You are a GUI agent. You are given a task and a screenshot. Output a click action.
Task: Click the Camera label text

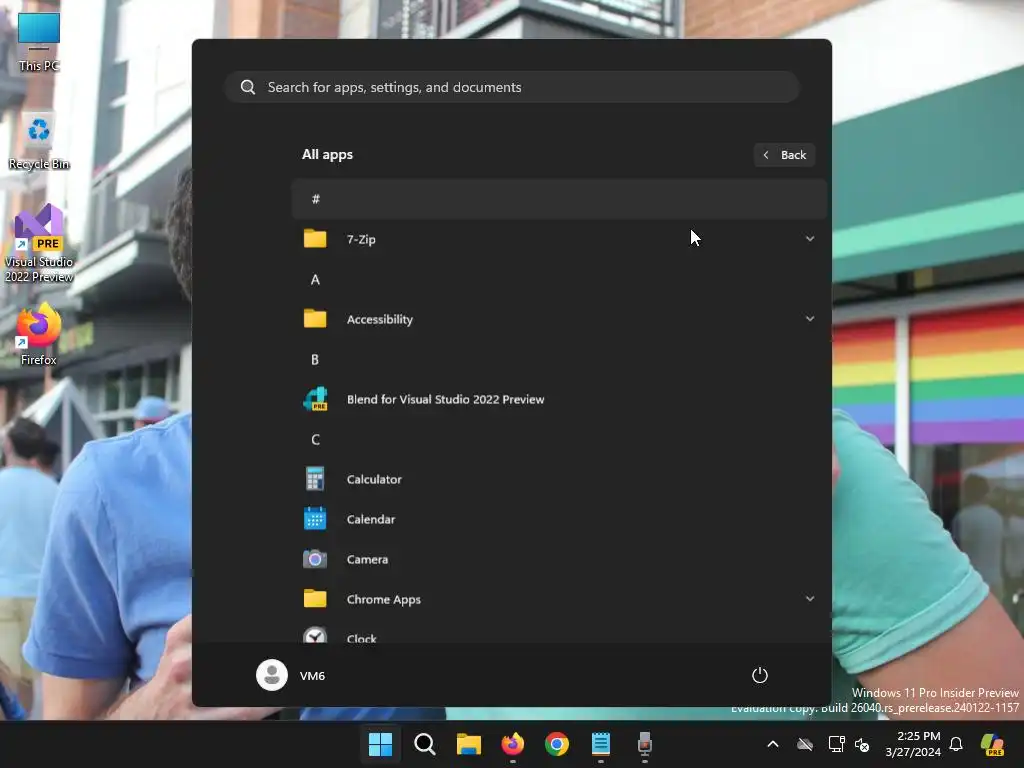point(367,560)
